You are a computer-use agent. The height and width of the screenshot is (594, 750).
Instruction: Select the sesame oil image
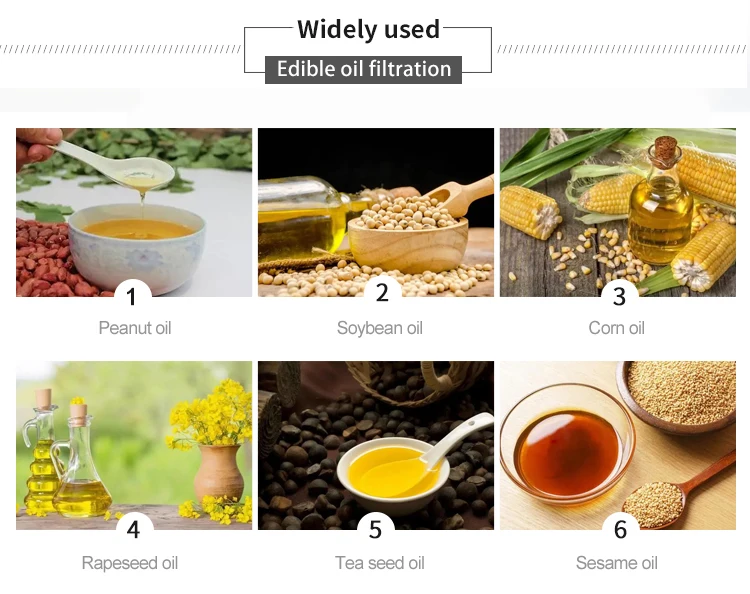click(x=618, y=445)
